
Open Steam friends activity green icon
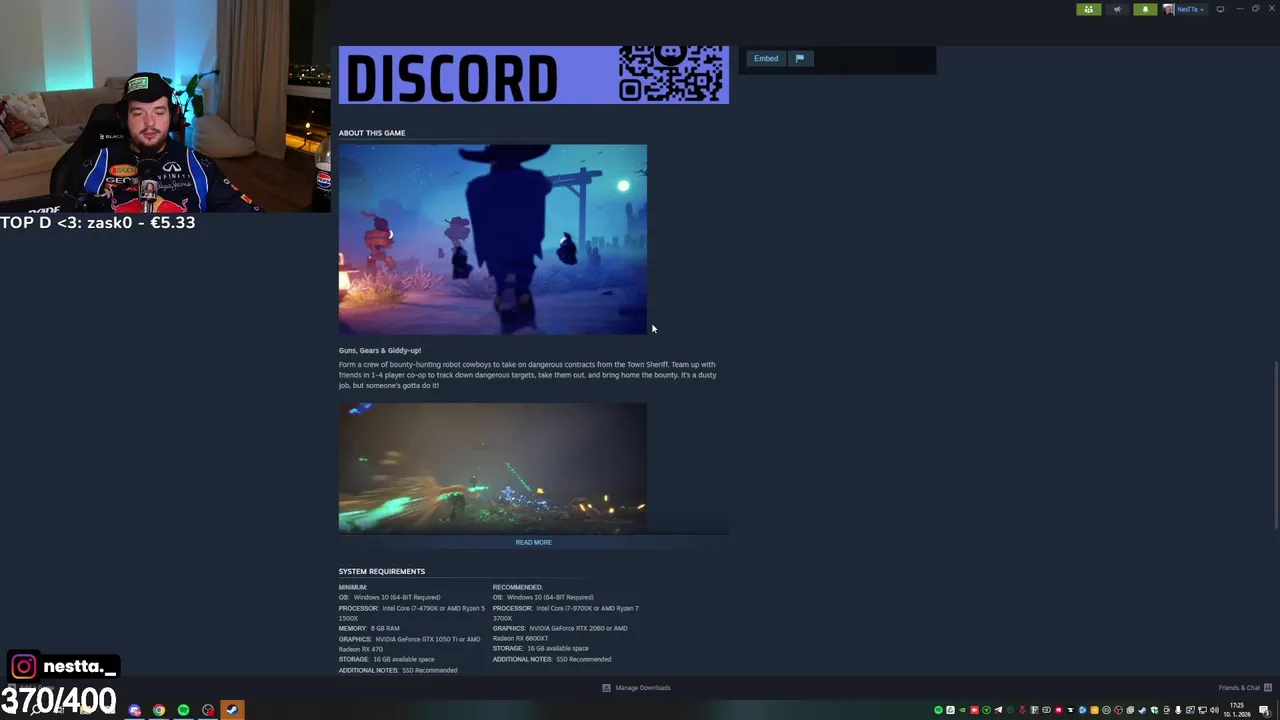(x=1088, y=9)
